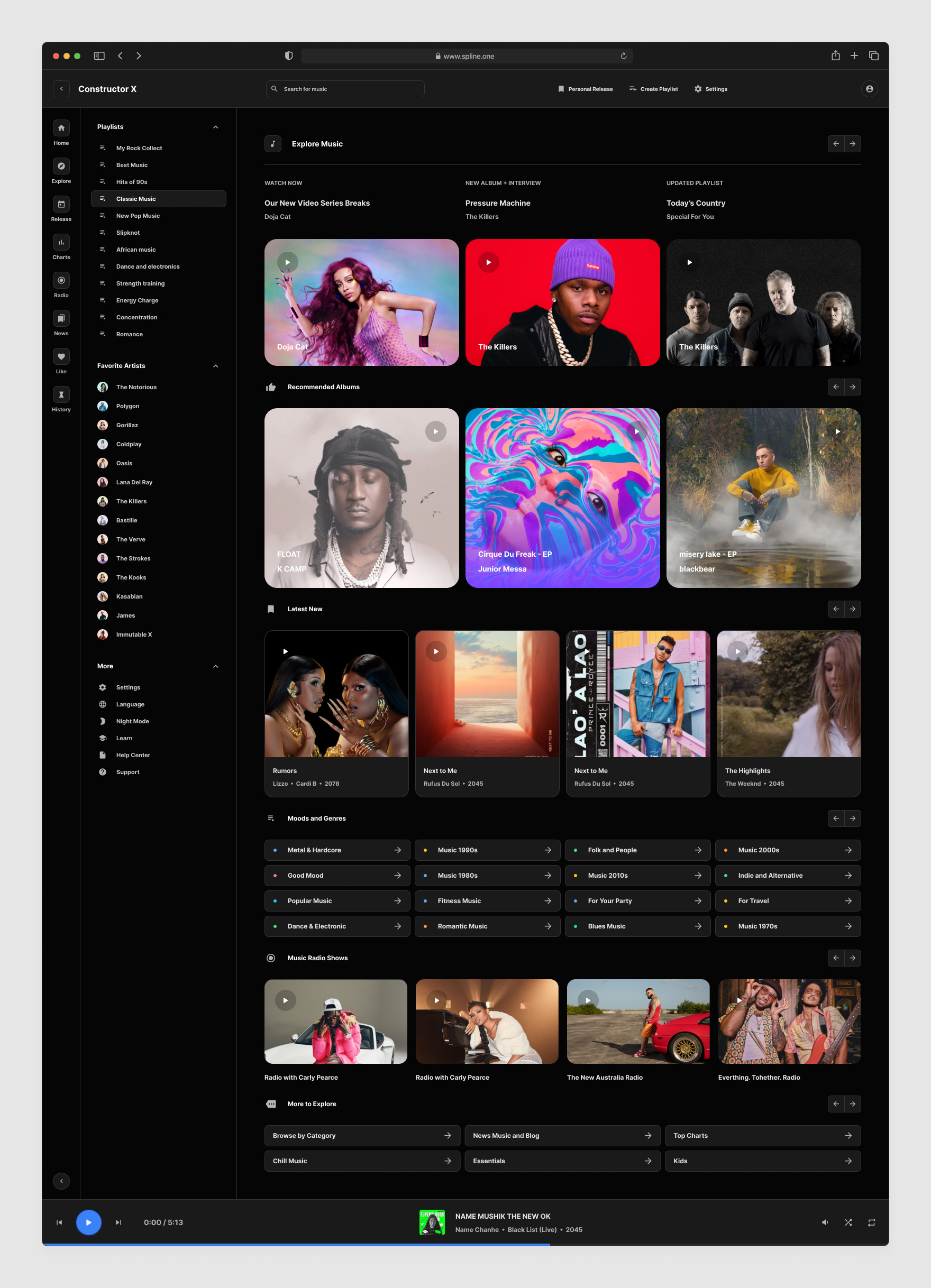Open the Music 1980s genre

click(x=487, y=876)
